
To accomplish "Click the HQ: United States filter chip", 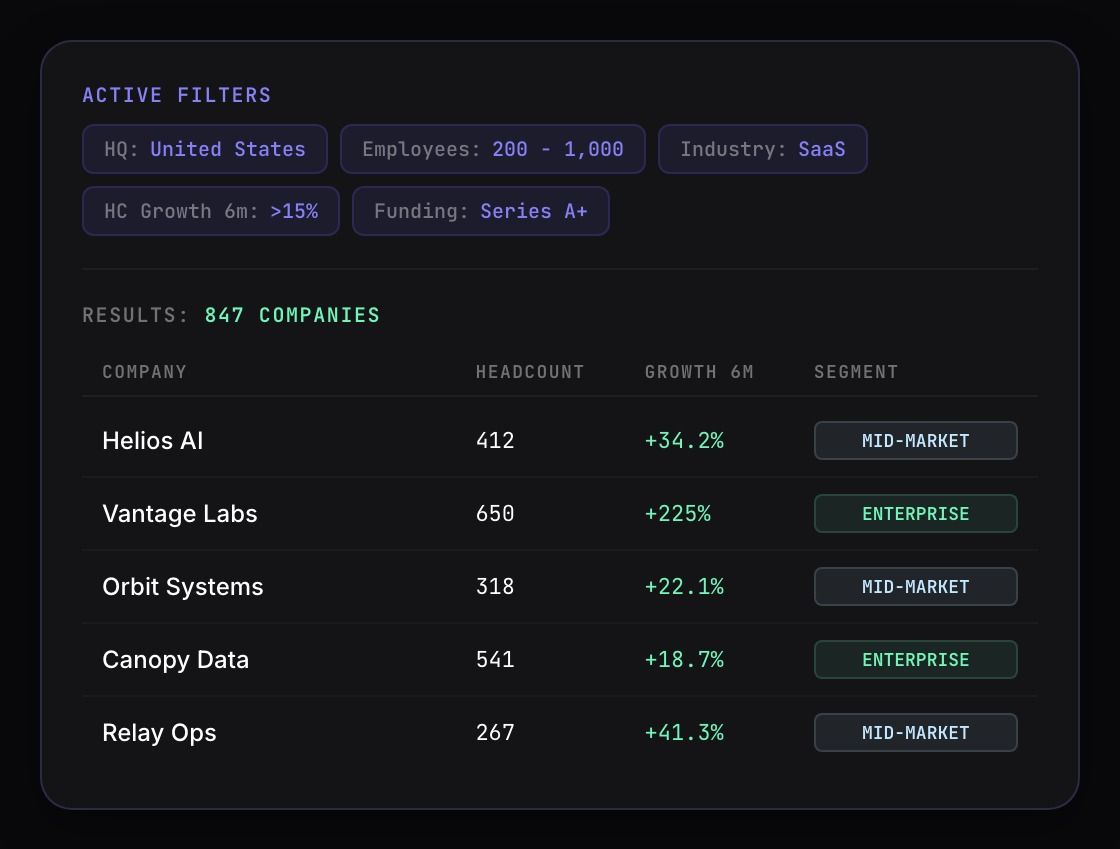I will tap(205, 149).
